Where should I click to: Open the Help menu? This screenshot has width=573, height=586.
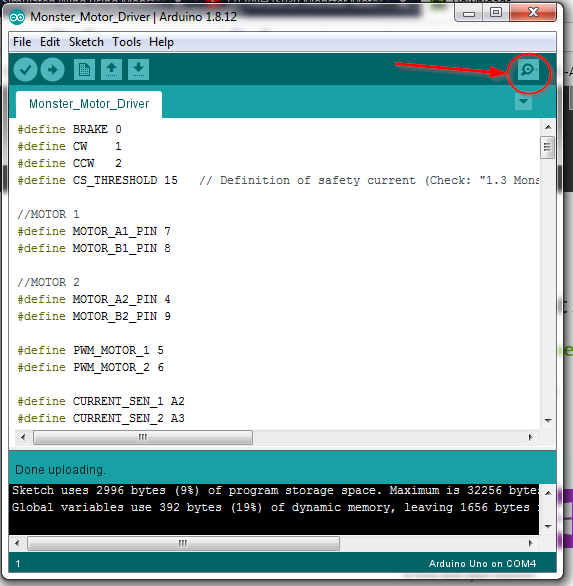pos(161,42)
